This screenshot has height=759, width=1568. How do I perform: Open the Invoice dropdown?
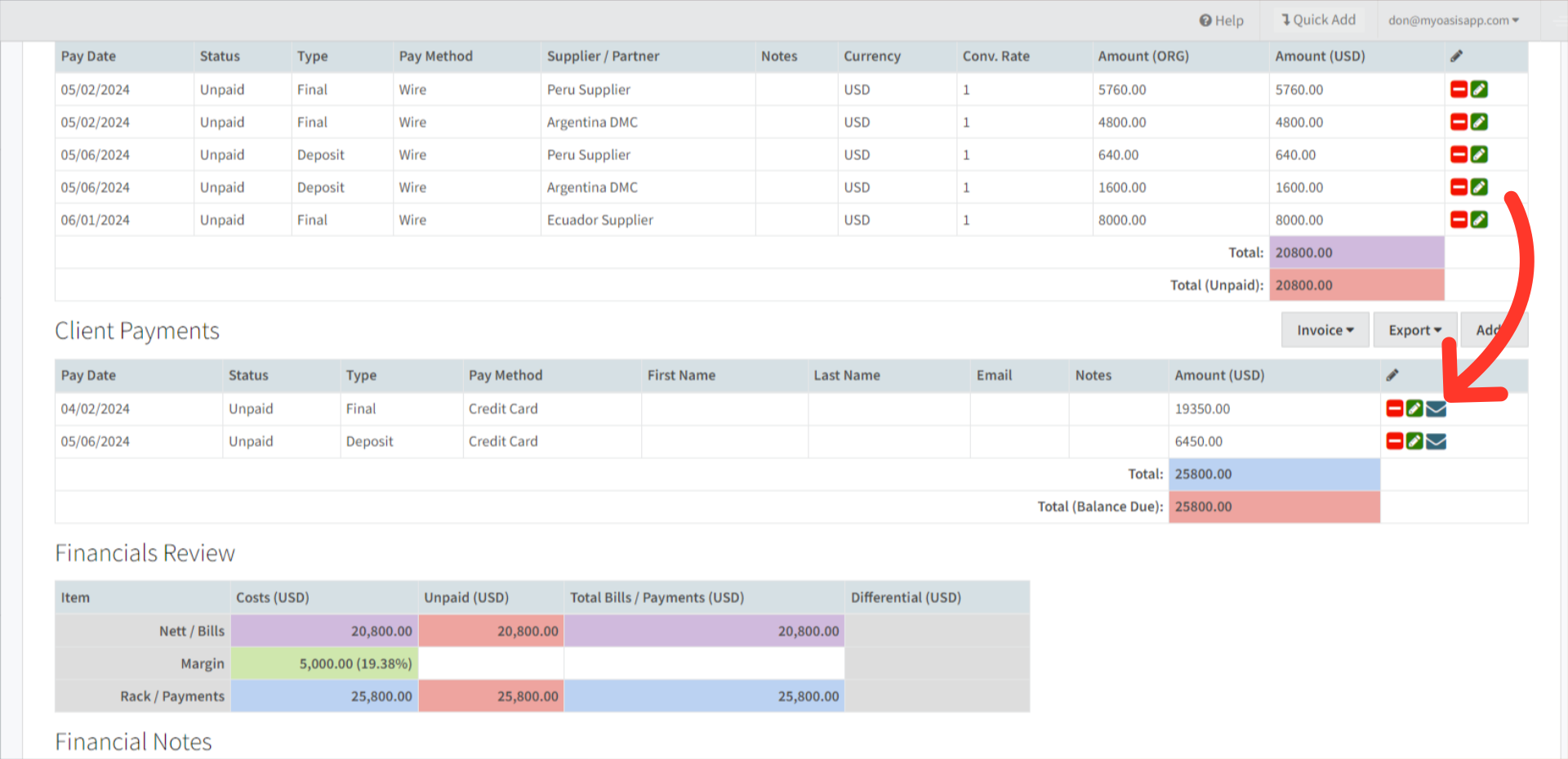(x=1325, y=330)
